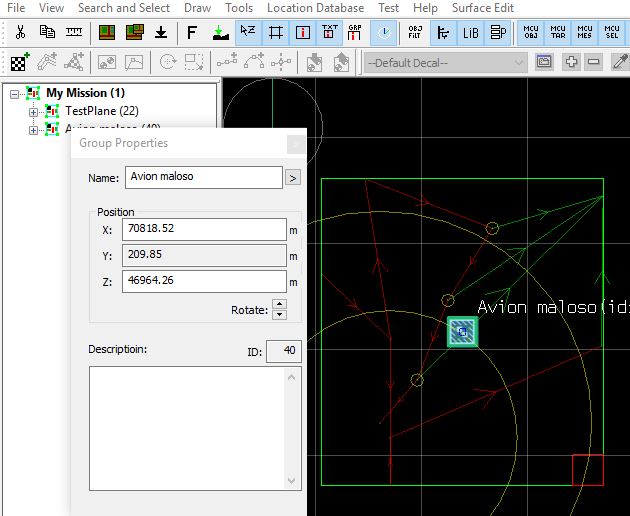Click the Copy documents icon
630x516 pixels.
click(x=47, y=32)
